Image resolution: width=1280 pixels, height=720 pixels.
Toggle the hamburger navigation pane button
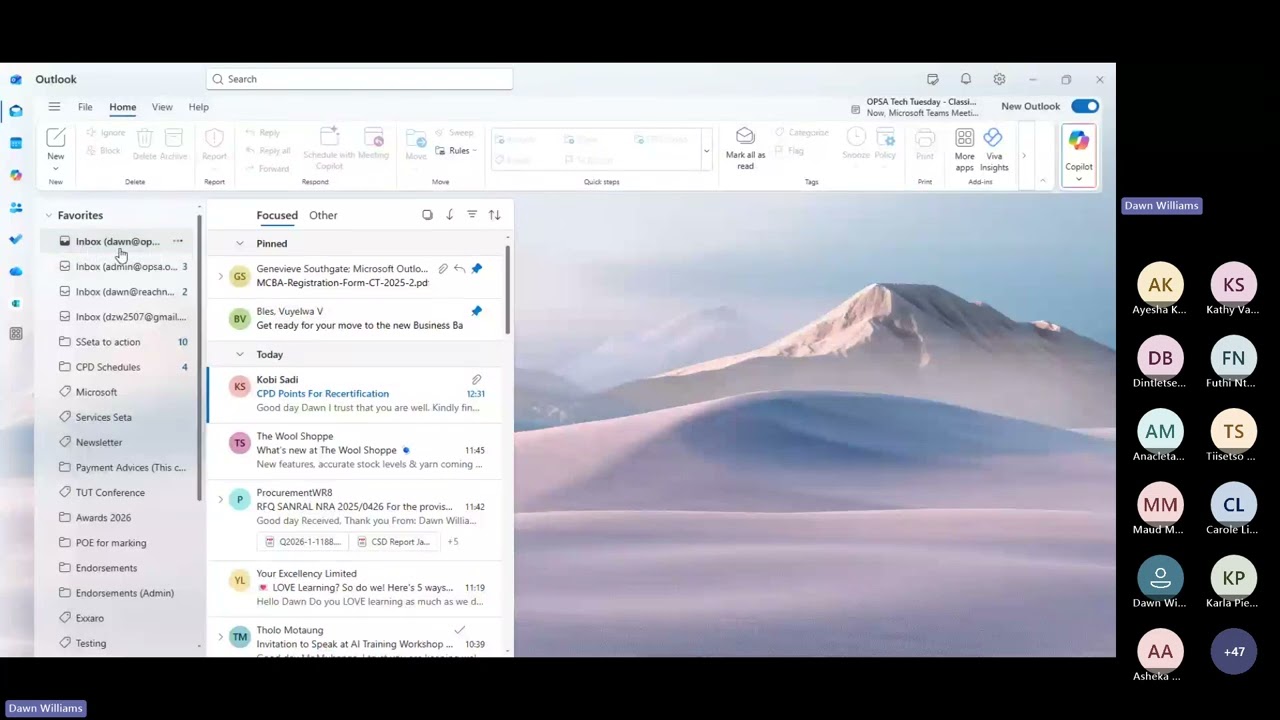tap(54, 107)
